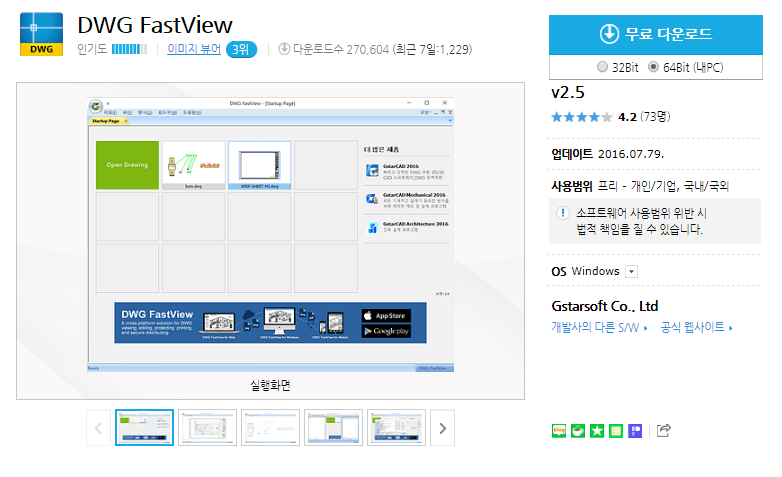Expand the OS Windows dropdown
This screenshot has width=782, height=477.
tap(631, 272)
